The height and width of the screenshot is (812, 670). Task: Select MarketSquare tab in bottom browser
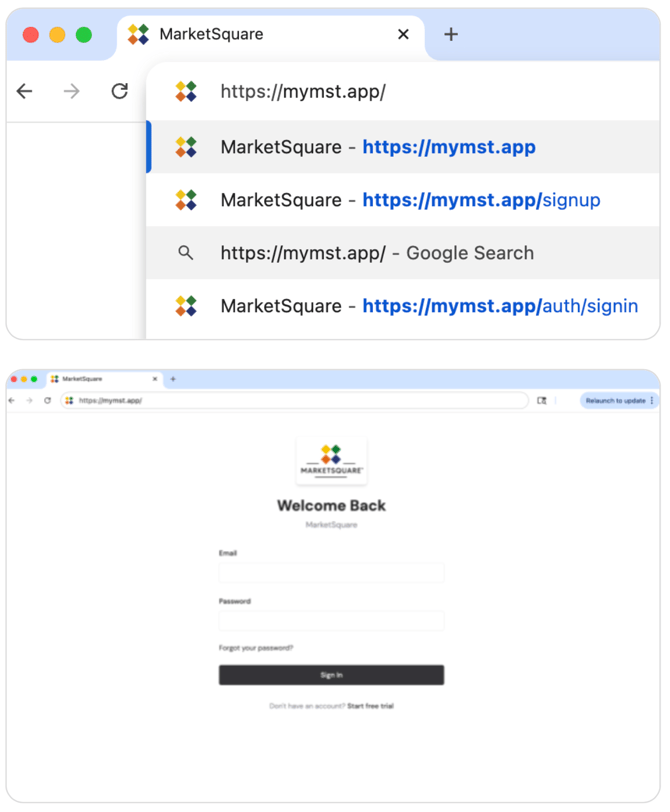point(105,379)
